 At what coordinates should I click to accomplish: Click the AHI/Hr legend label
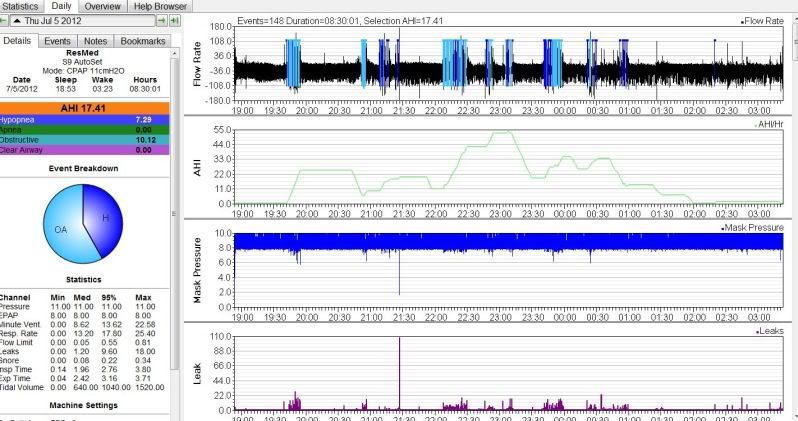(770, 124)
